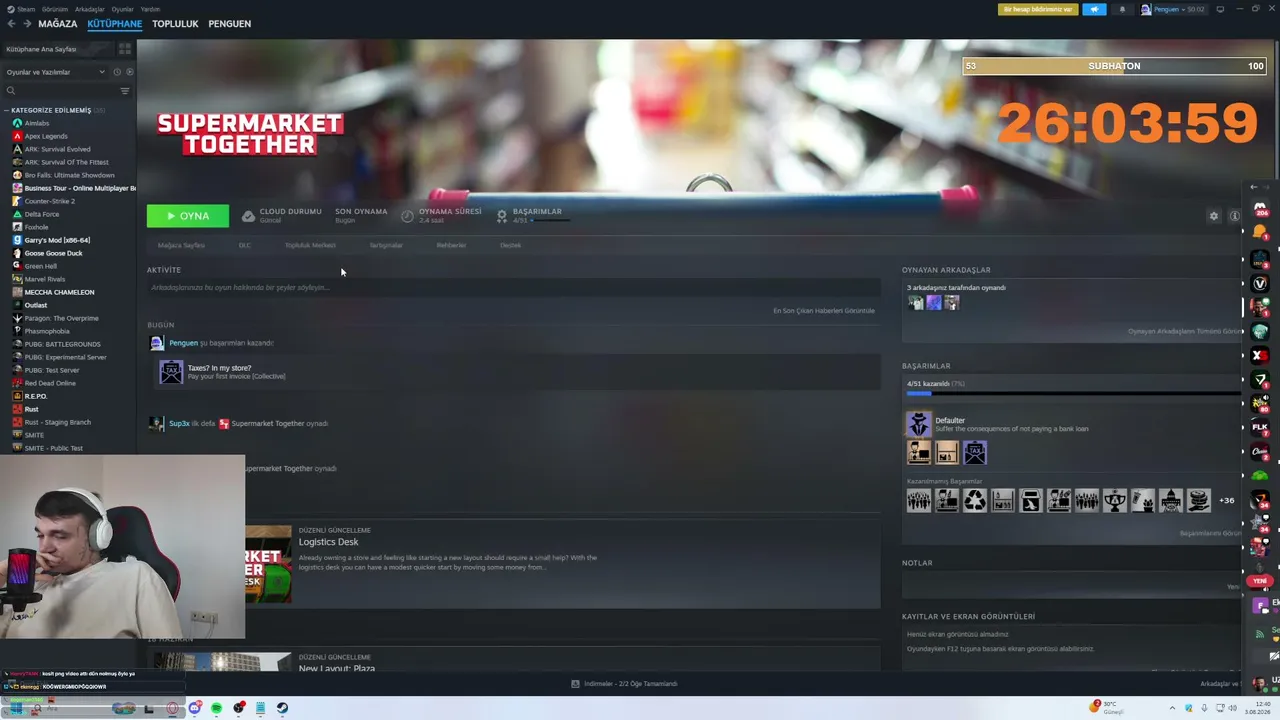Open the MAĞAZA store tab
This screenshot has height=720, width=1280.
57,24
